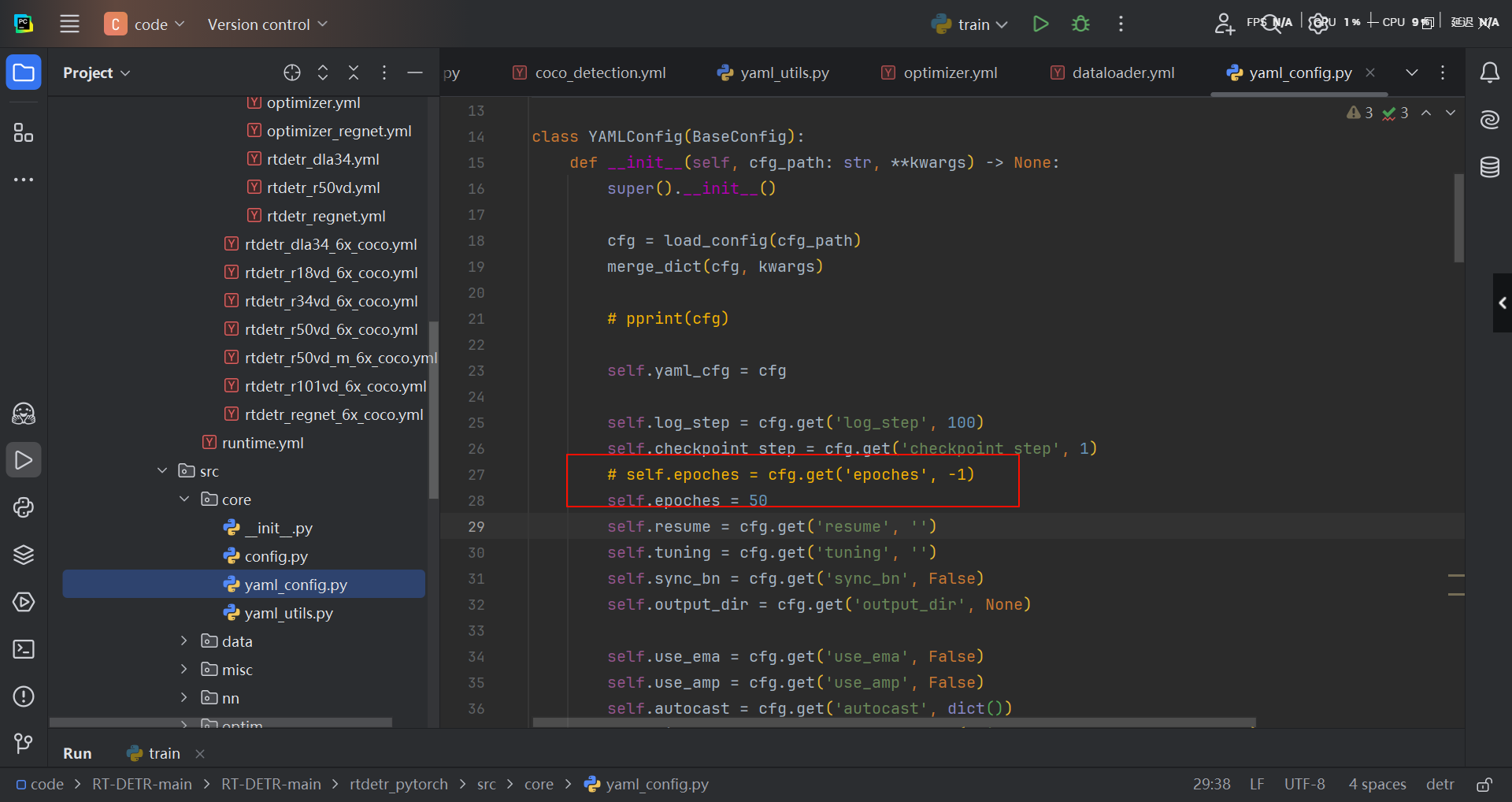The width and height of the screenshot is (1512, 802).
Task: Open the Structure tool window
Action: 24,132
